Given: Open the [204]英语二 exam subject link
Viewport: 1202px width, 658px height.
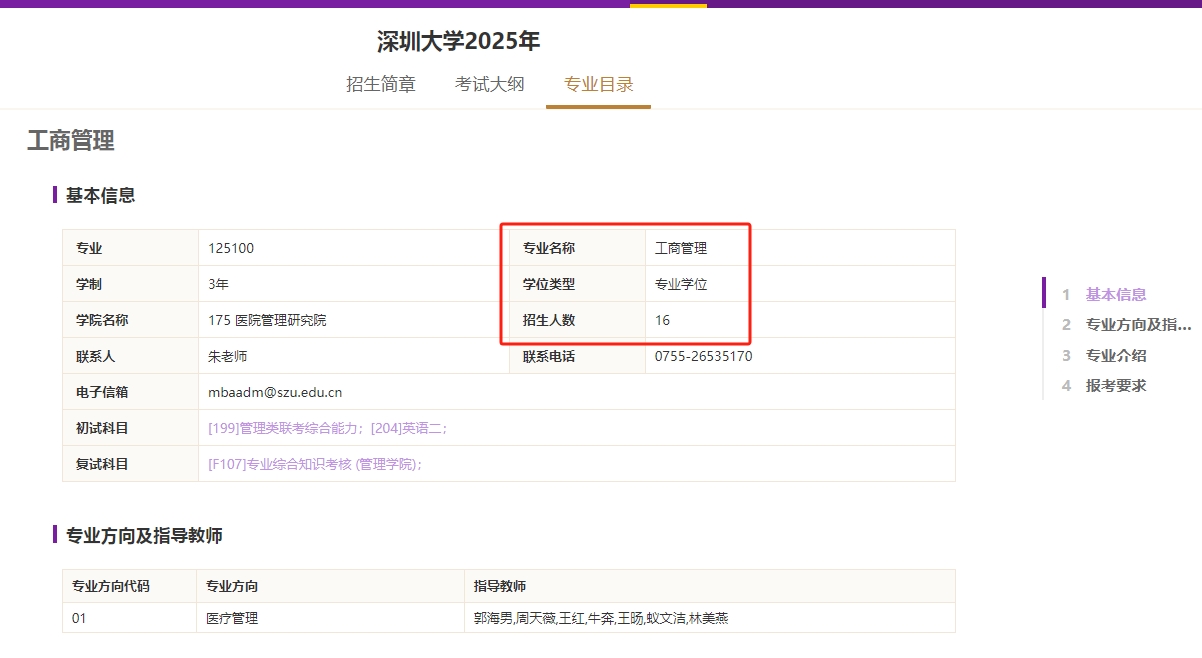Looking at the screenshot, I should [406, 428].
